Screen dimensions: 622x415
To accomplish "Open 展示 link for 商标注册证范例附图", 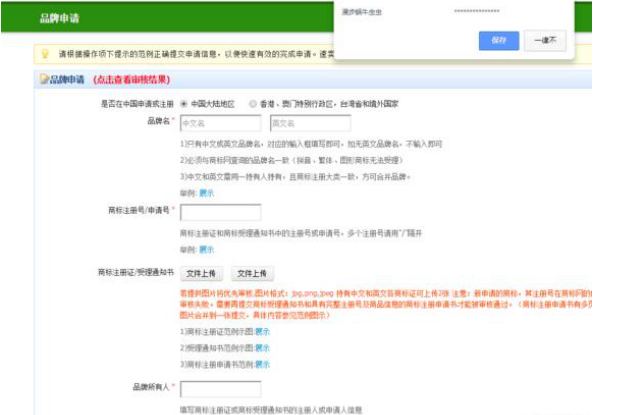I will pos(263,332).
